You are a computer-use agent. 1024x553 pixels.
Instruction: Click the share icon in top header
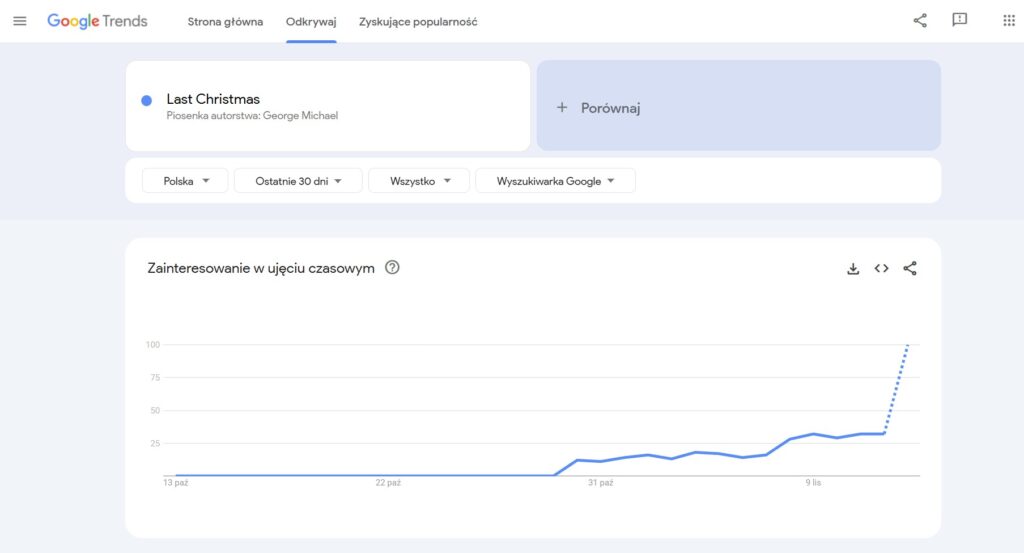click(x=920, y=21)
